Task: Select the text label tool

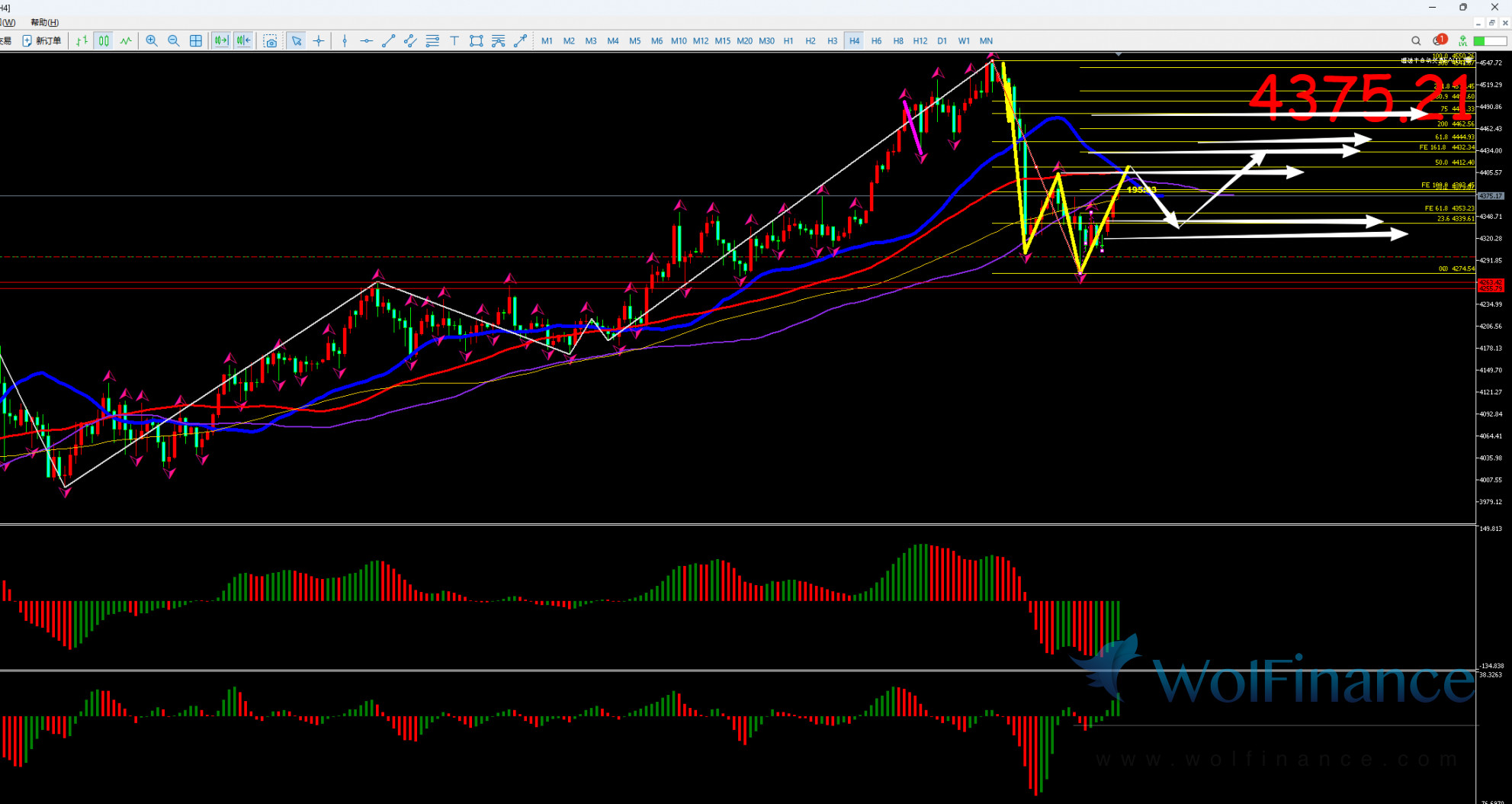Action: coord(454,41)
